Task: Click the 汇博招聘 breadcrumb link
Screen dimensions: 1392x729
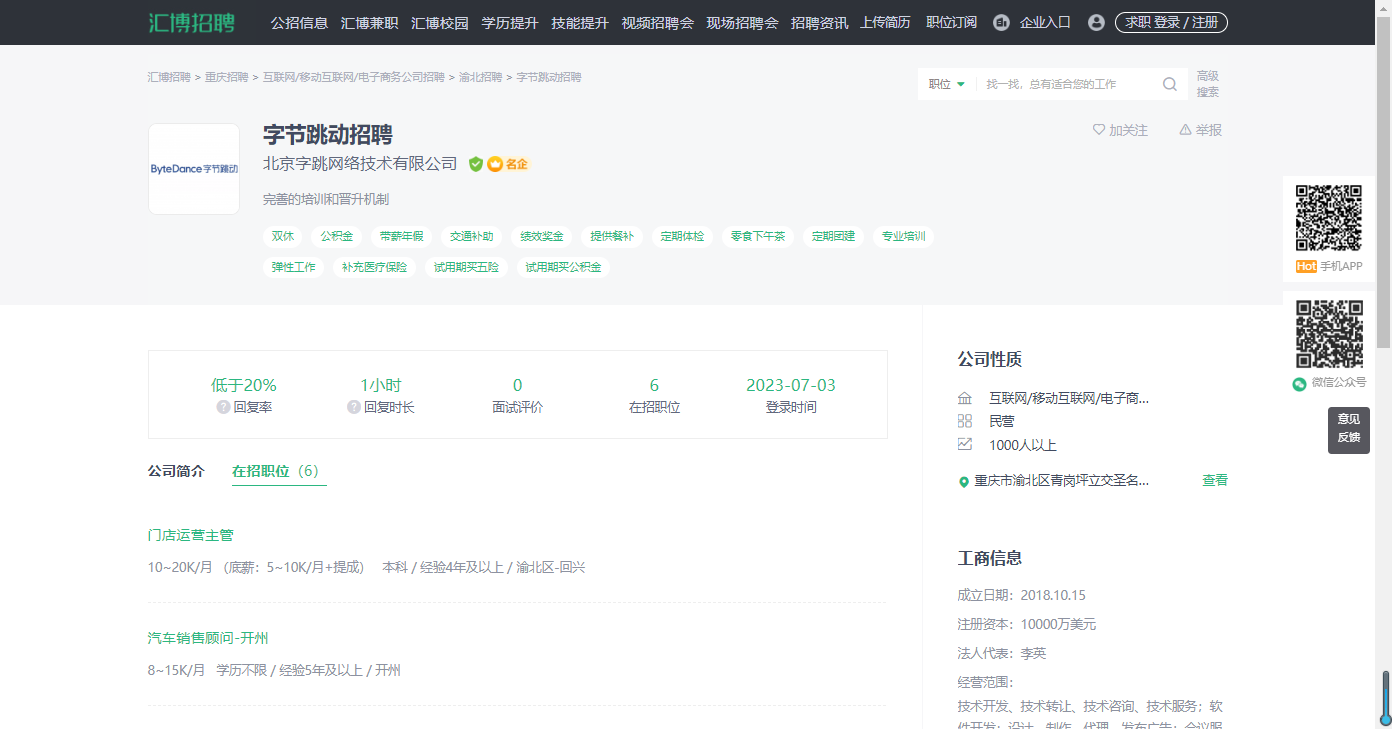Action: [169, 77]
